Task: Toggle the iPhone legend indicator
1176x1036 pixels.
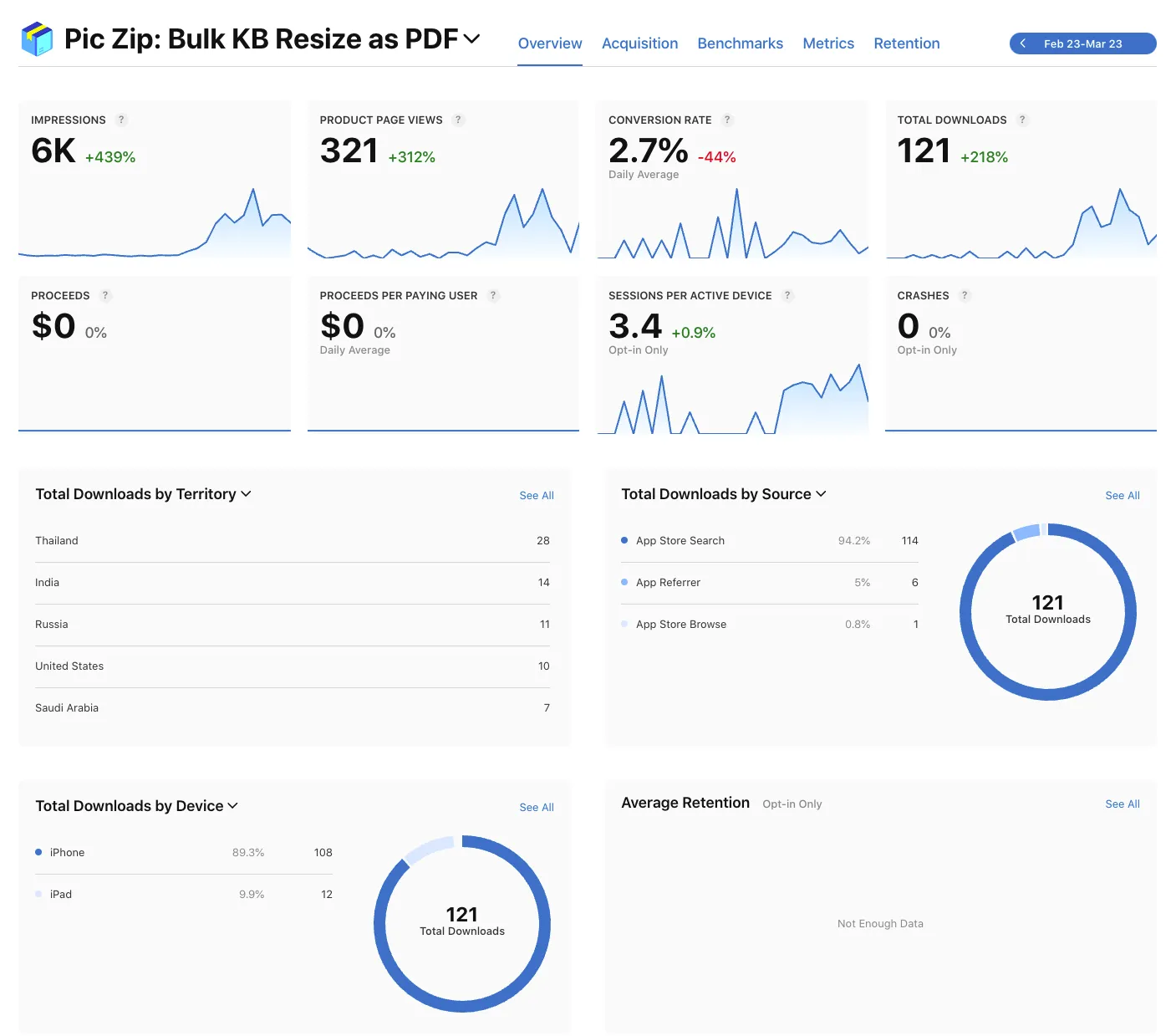Action: pos(38,852)
